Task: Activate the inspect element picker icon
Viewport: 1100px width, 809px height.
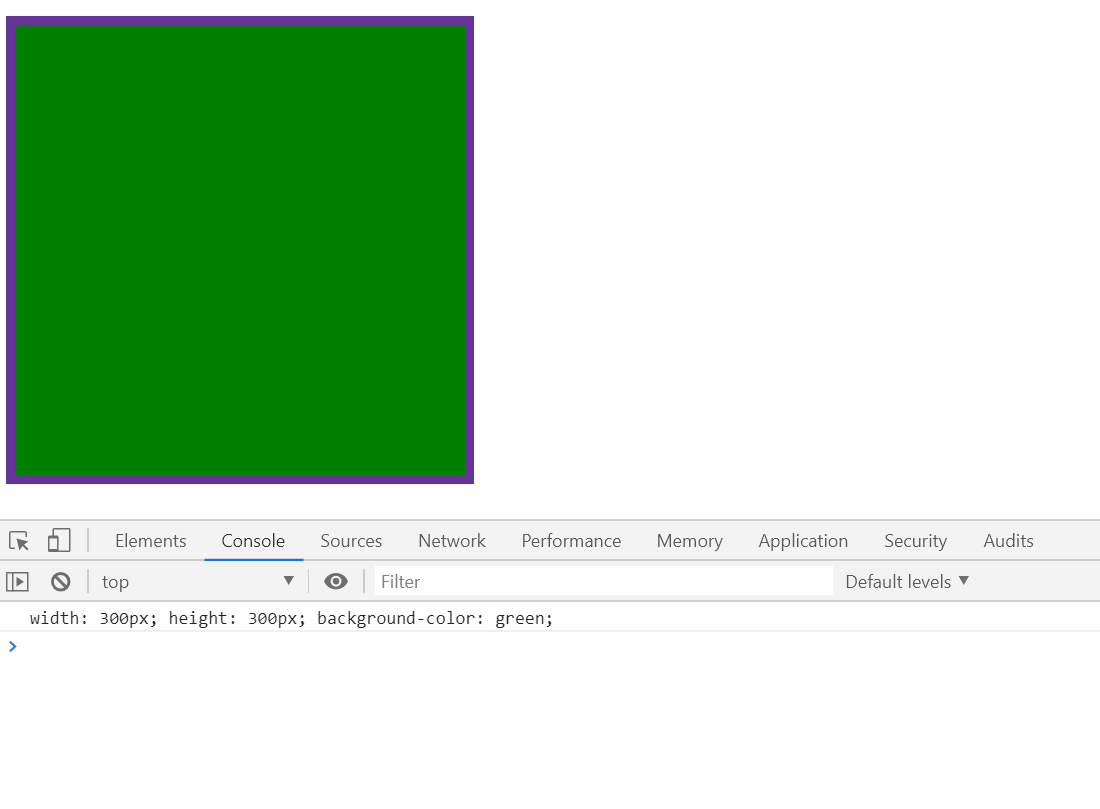Action: coord(19,541)
